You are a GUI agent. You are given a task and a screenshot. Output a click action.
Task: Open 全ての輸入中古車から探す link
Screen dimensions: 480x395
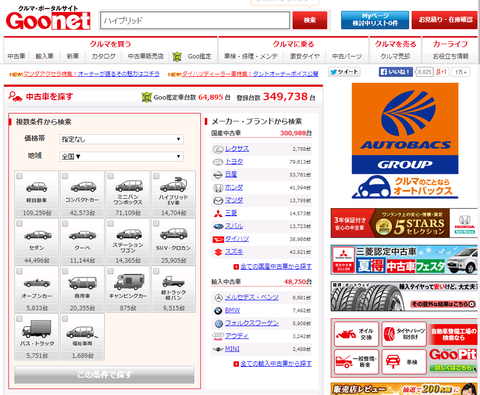click(276, 363)
